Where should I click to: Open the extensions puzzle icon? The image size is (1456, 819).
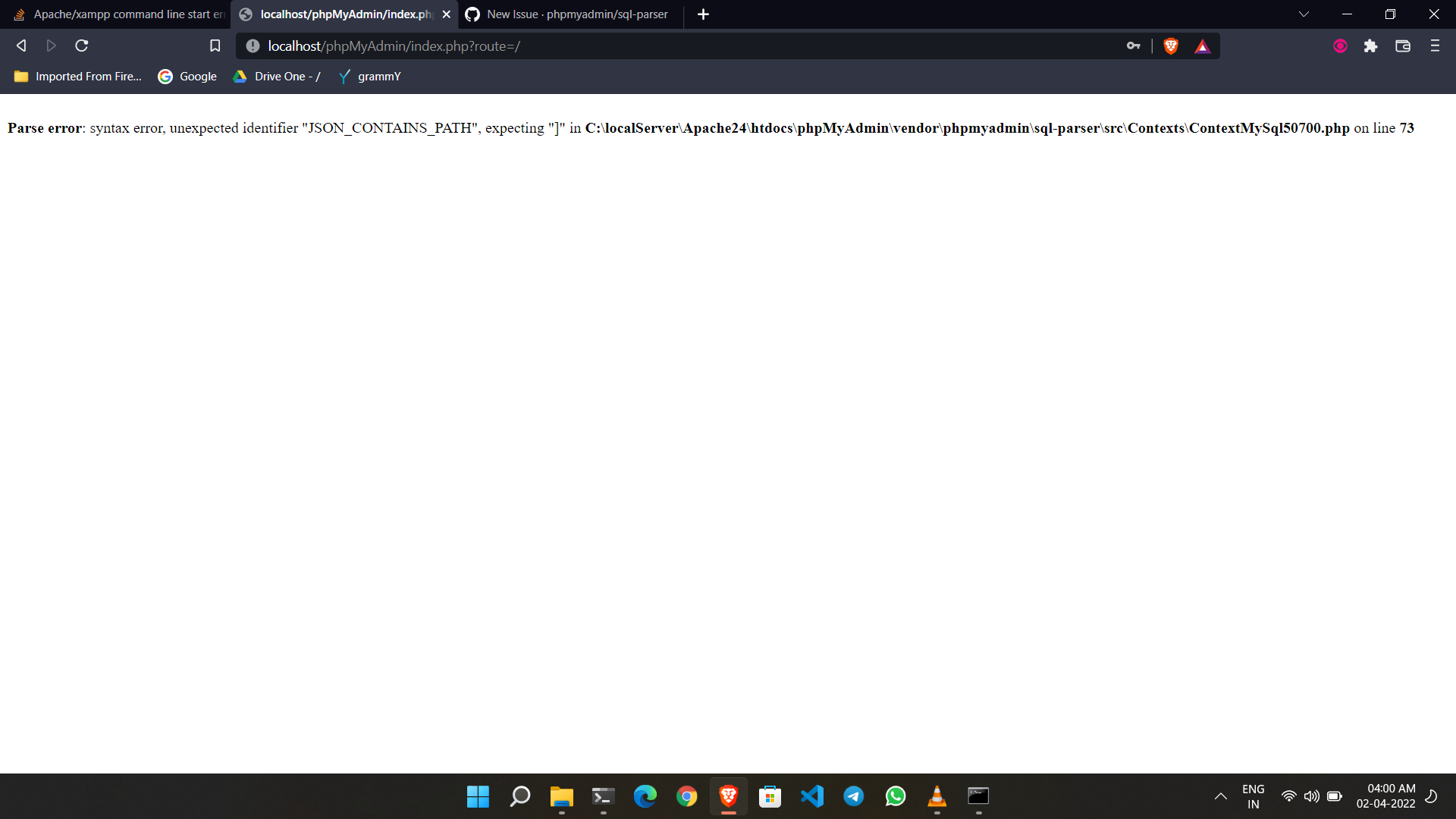(1370, 46)
